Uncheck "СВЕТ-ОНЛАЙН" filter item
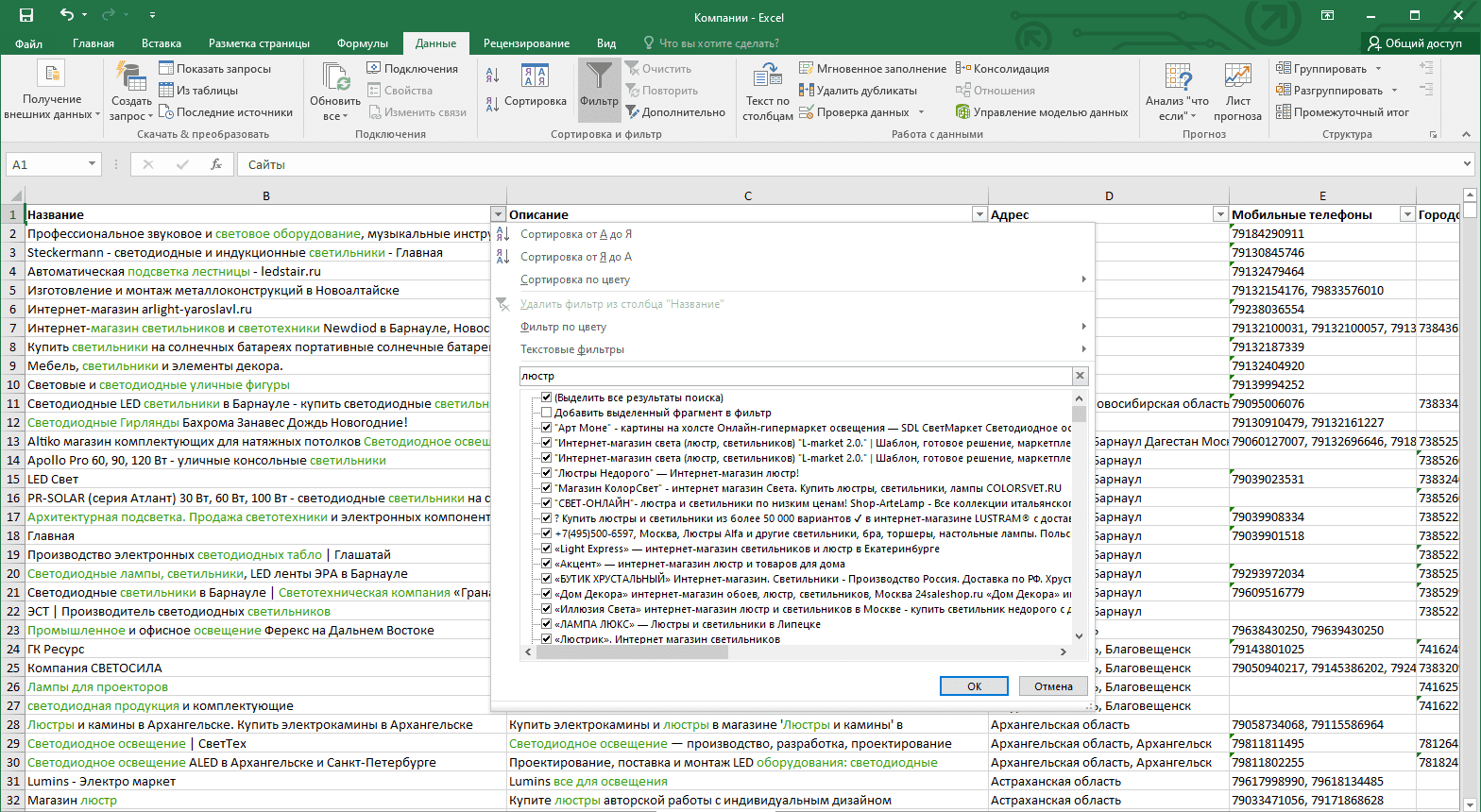Viewport: 1481px width, 812px height. tap(546, 503)
